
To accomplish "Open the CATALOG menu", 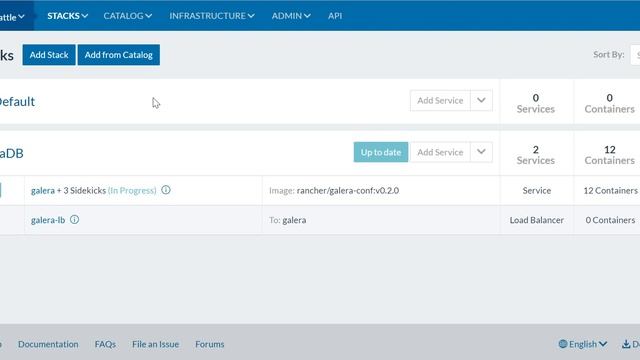I will [x=128, y=16].
